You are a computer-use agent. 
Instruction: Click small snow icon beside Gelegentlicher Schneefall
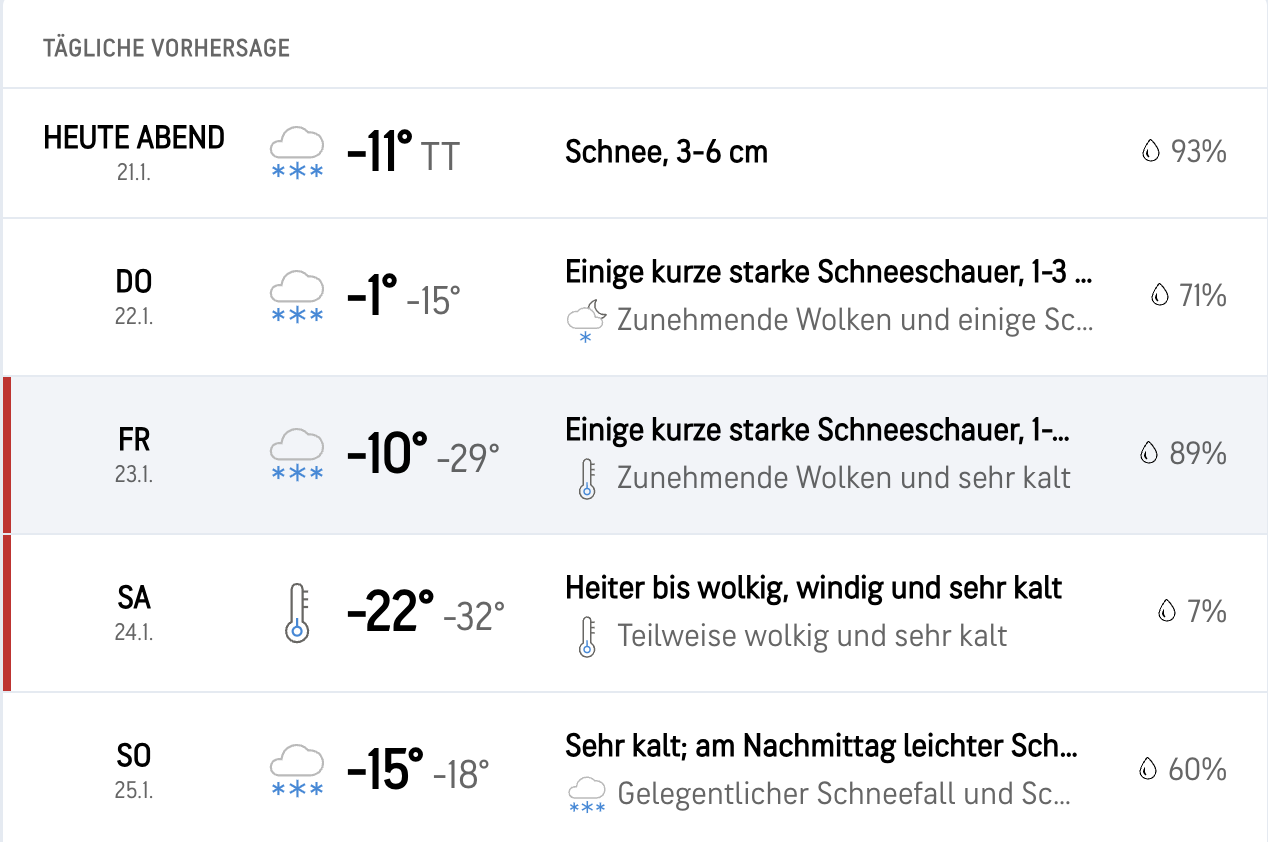(587, 794)
